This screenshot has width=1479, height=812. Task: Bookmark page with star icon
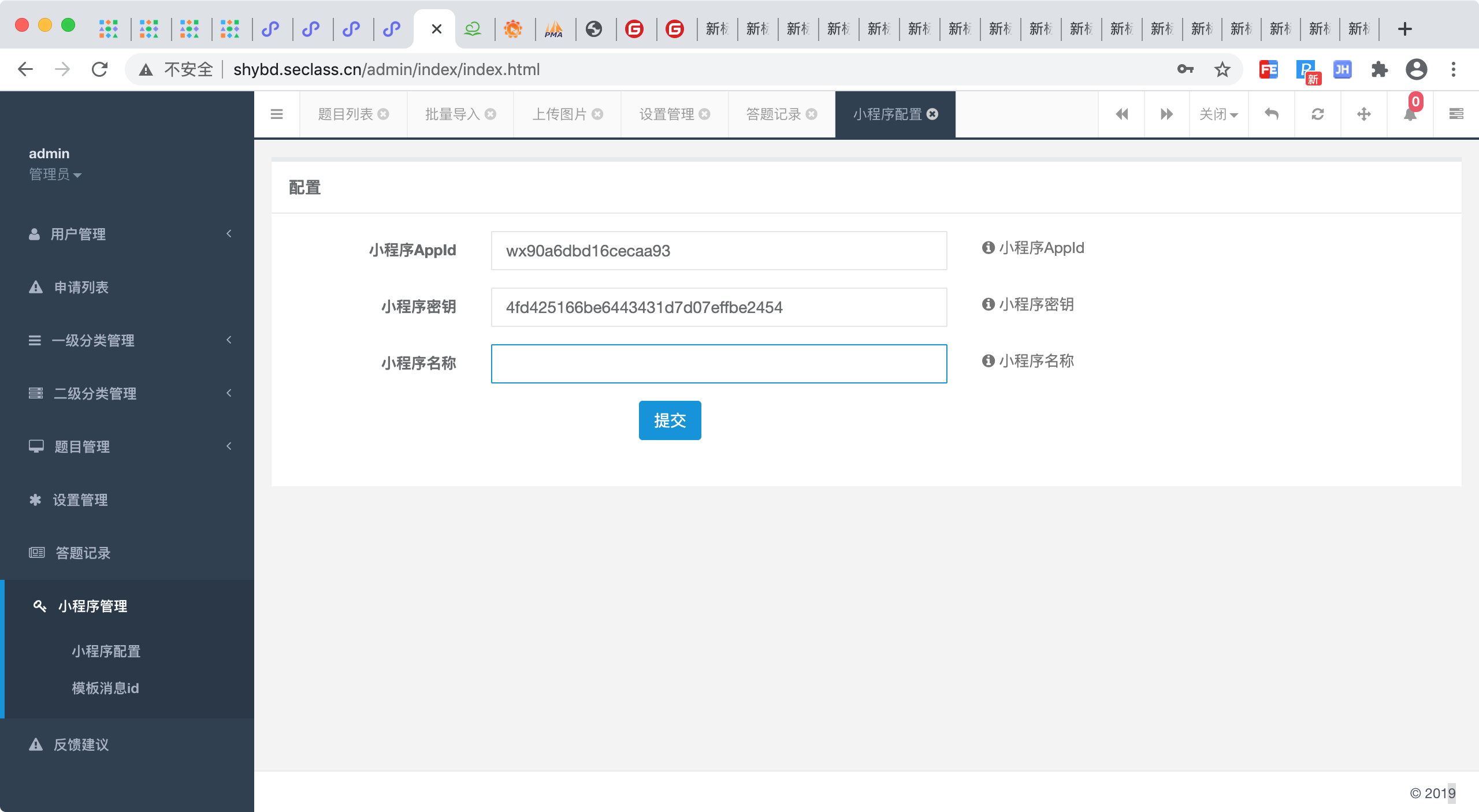[x=1222, y=70]
